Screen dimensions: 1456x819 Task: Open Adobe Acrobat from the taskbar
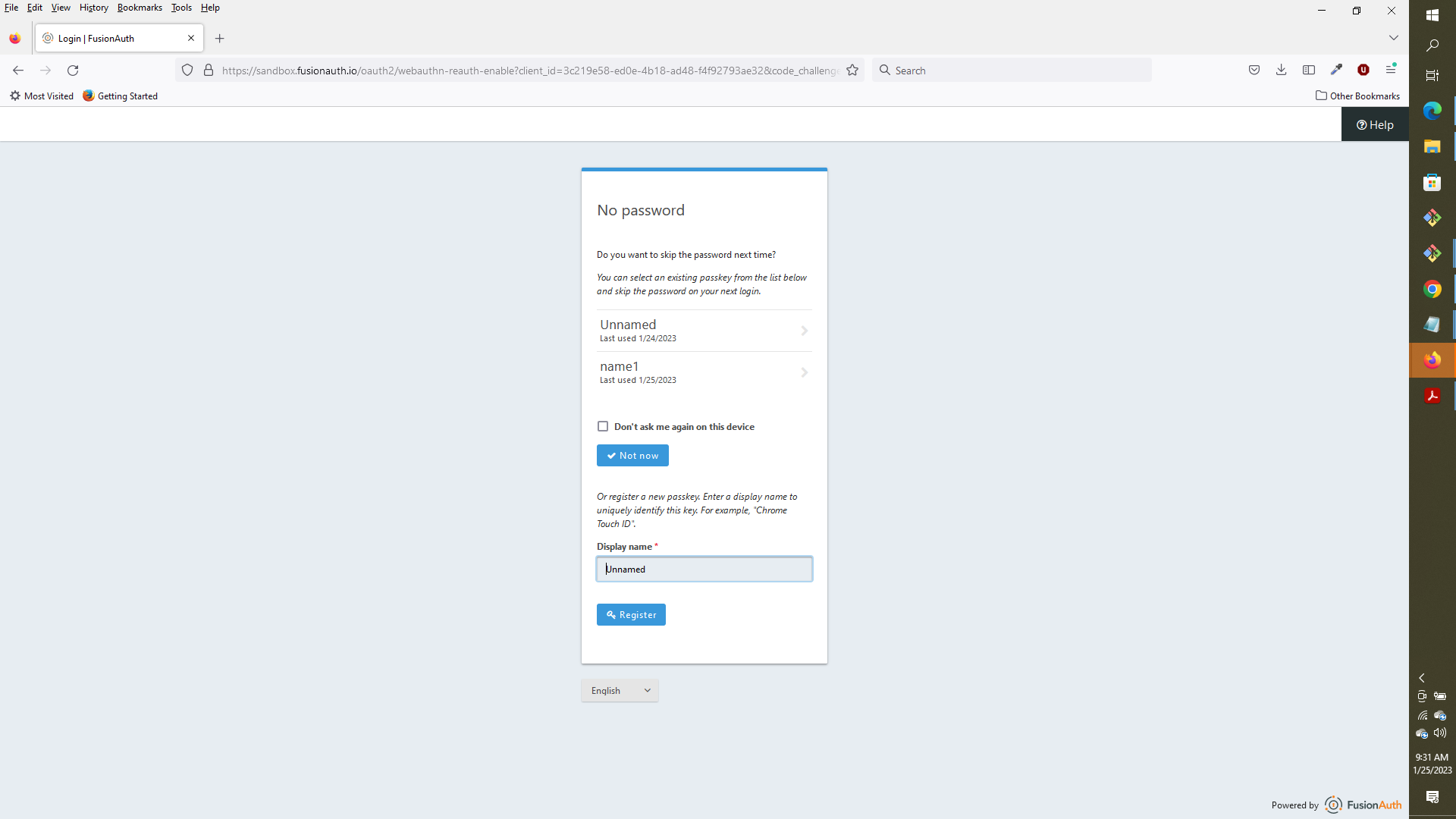pos(1432,395)
